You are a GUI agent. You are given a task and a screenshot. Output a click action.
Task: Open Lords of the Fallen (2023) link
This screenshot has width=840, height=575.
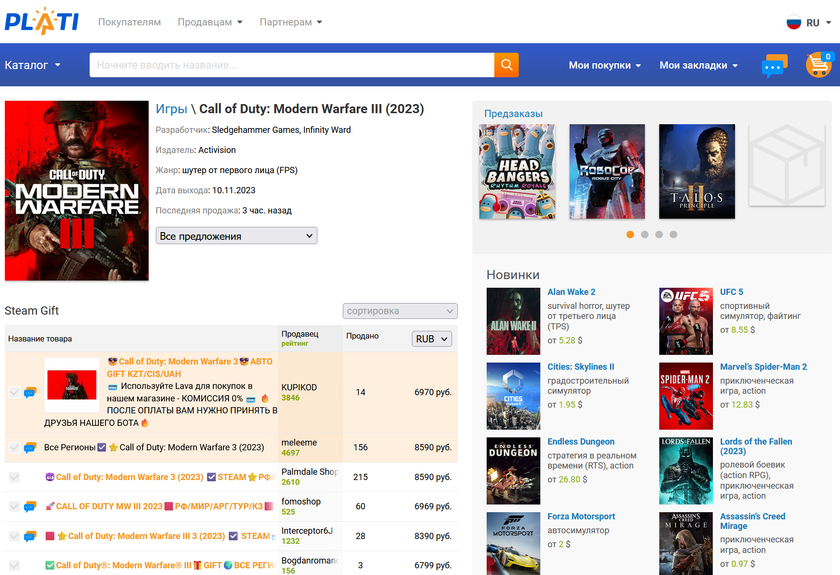756,446
